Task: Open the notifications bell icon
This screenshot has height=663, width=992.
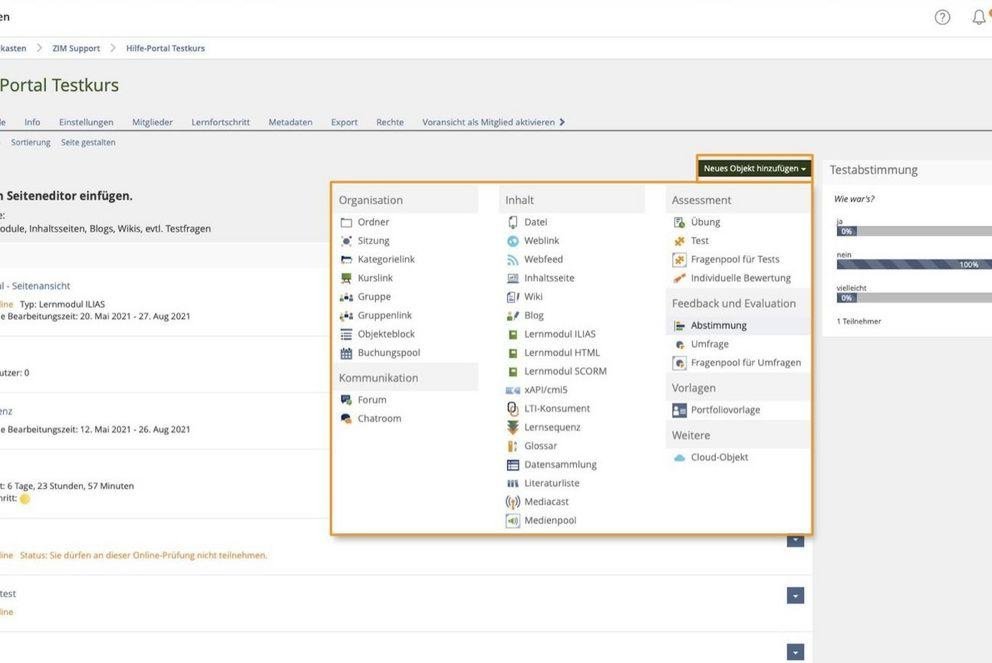Action: [979, 17]
